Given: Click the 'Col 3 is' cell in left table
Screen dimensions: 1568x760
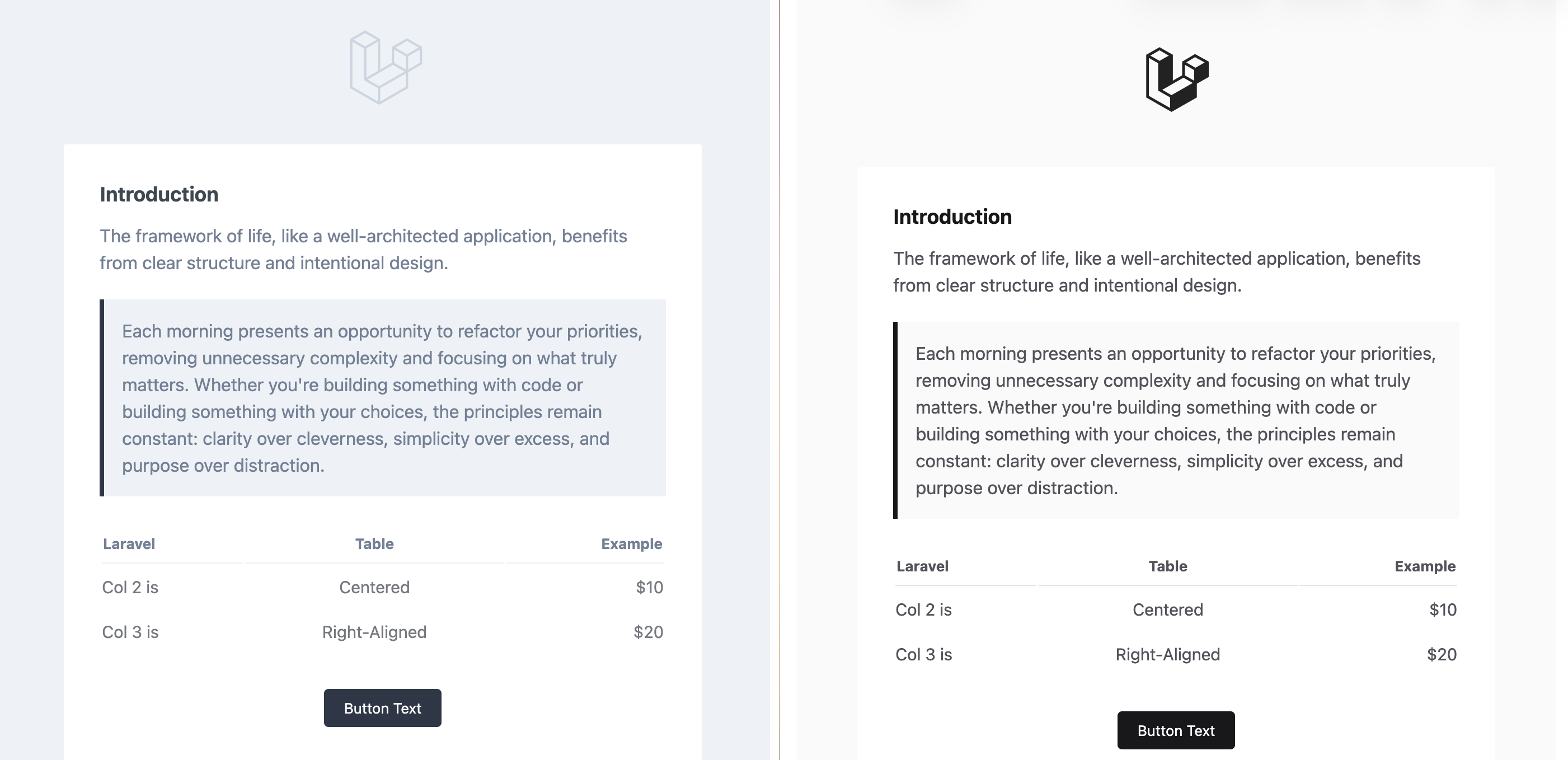Looking at the screenshot, I should 130,632.
